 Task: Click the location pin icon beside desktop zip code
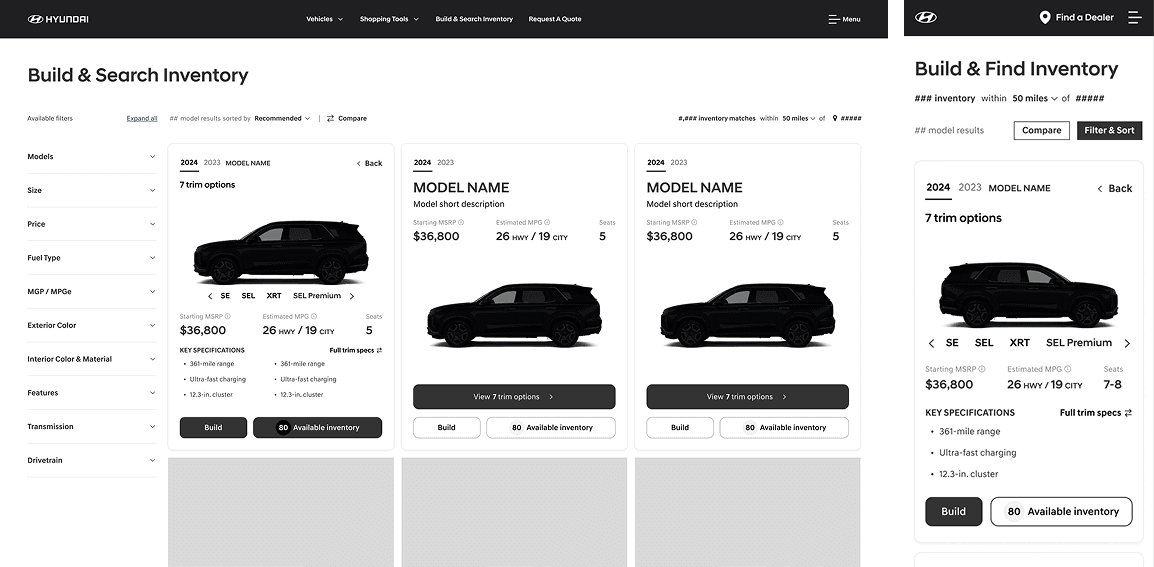835,119
